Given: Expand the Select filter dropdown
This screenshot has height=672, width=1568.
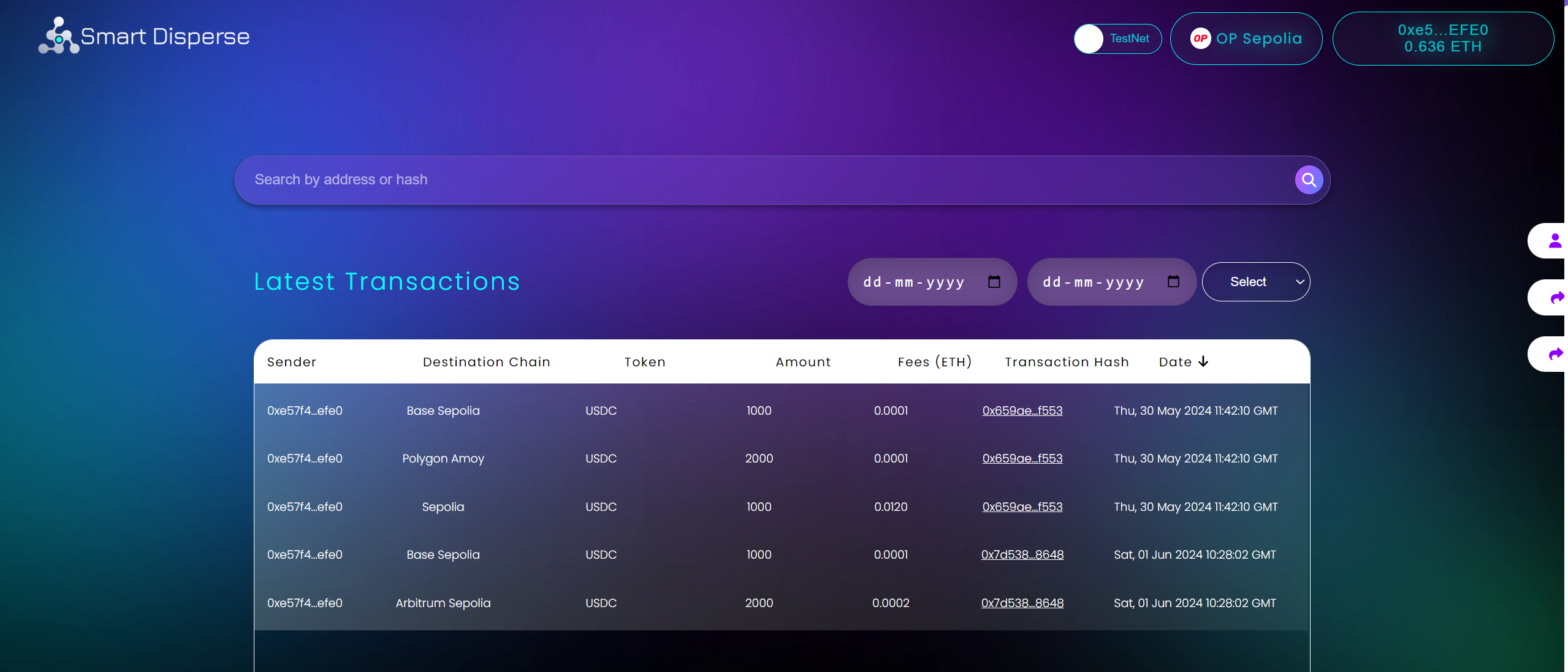Looking at the screenshot, I should tap(1255, 282).
